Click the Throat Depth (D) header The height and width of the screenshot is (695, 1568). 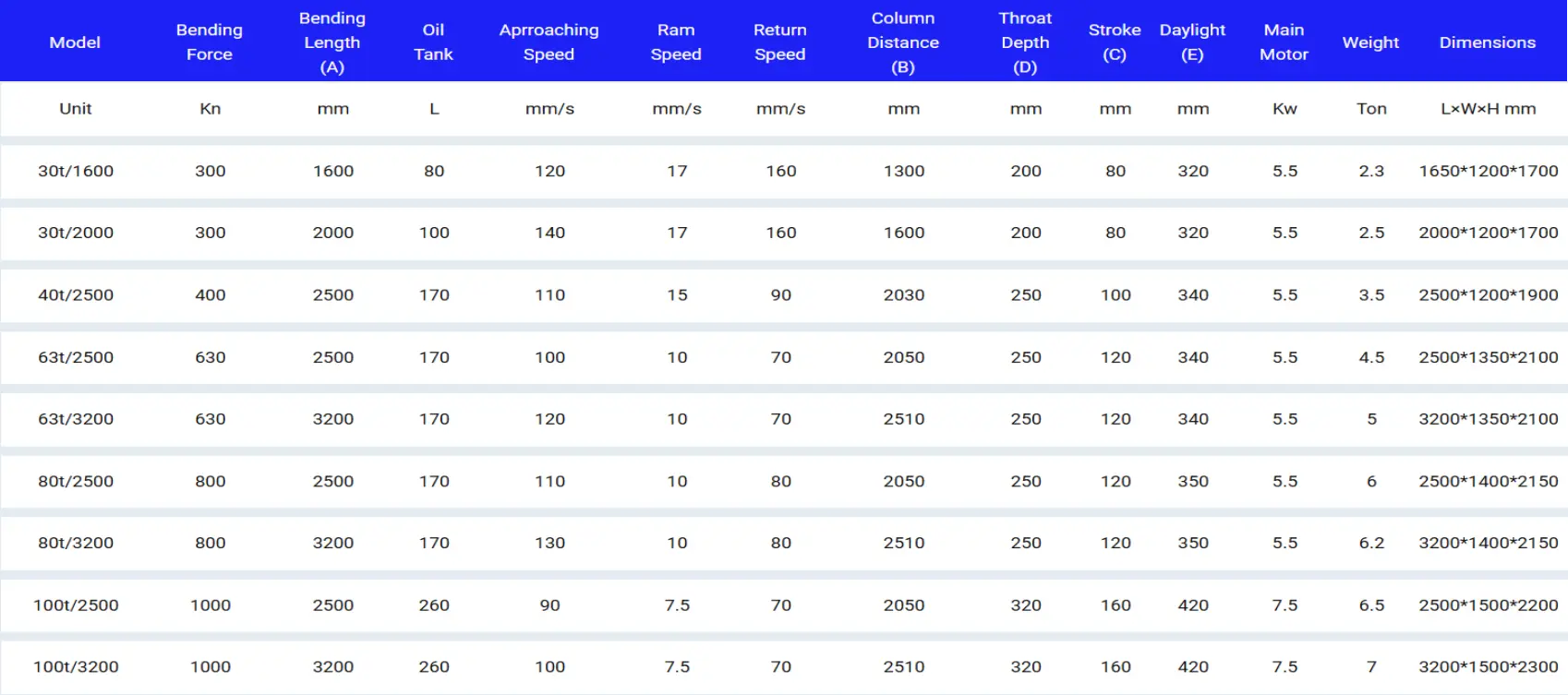[1025, 42]
